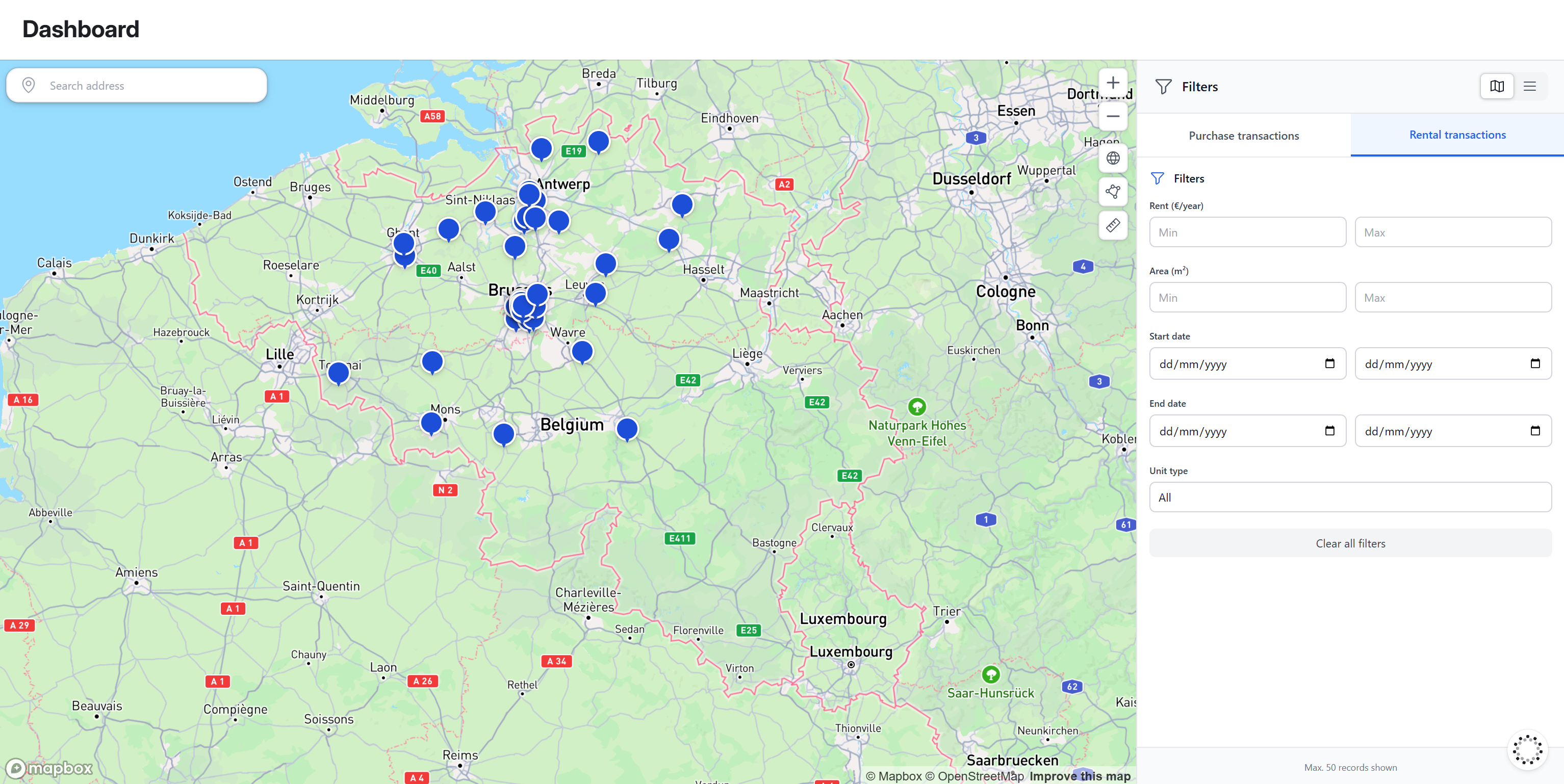Click the second End date field
Viewport: 1564px width, 784px height.
click(x=1453, y=431)
